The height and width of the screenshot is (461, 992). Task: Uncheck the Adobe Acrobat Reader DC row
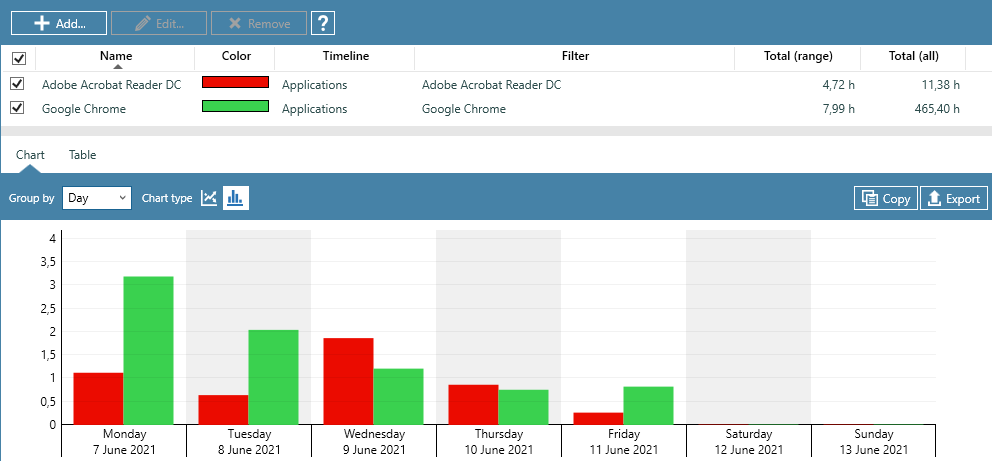(17, 84)
